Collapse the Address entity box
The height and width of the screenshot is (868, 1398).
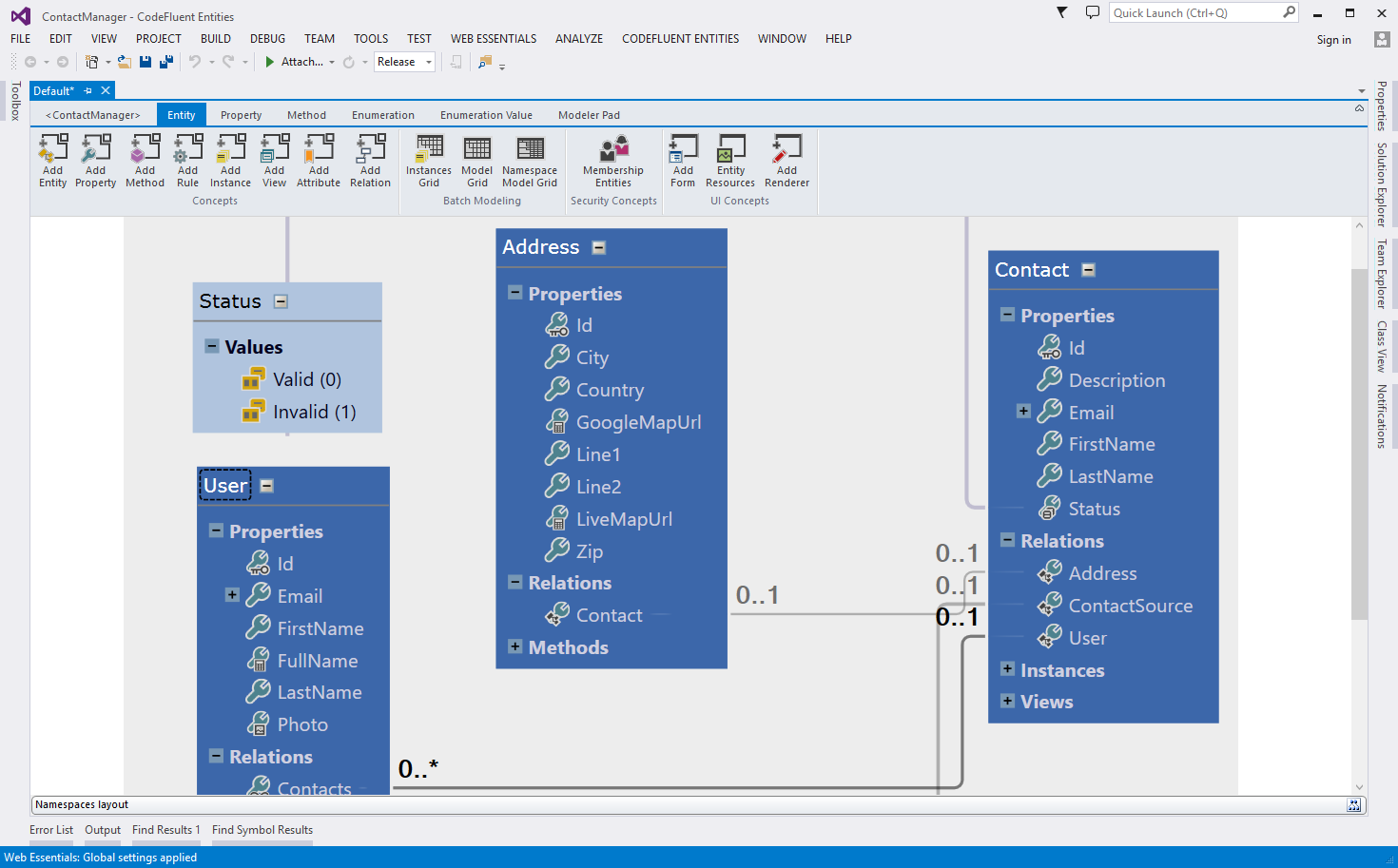(599, 247)
